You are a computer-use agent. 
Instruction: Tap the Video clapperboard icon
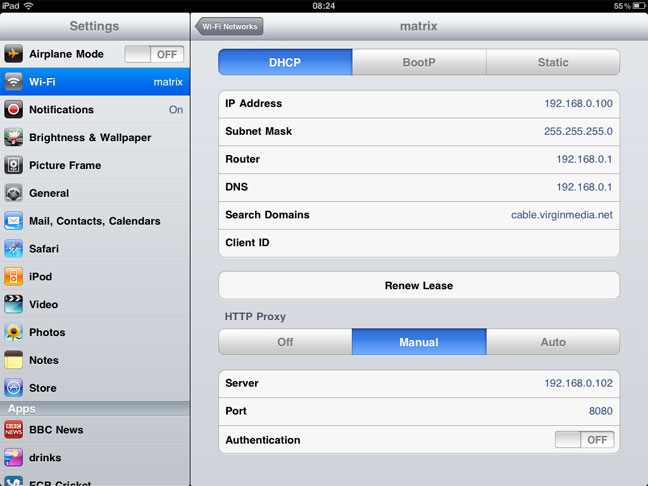[13, 305]
